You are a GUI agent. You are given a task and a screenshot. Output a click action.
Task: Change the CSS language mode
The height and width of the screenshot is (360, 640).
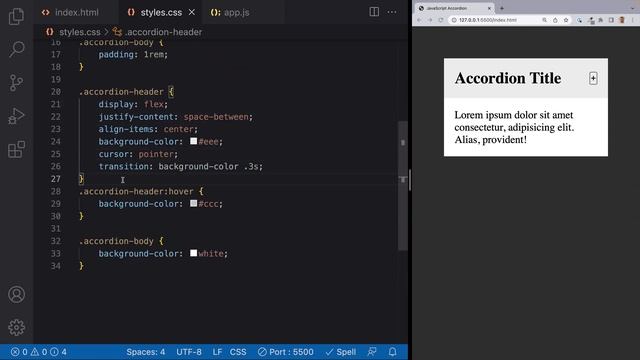tap(238, 352)
